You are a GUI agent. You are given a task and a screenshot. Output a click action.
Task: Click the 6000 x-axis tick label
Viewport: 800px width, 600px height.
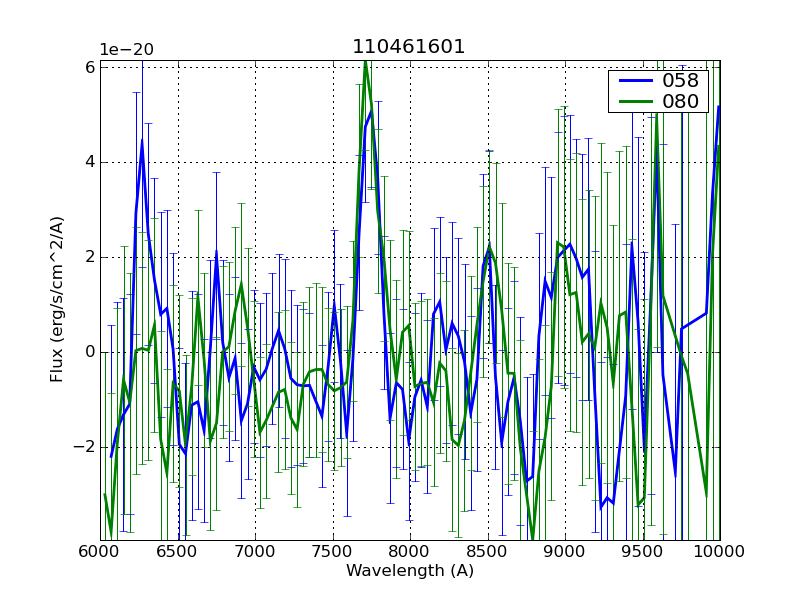tap(100, 552)
